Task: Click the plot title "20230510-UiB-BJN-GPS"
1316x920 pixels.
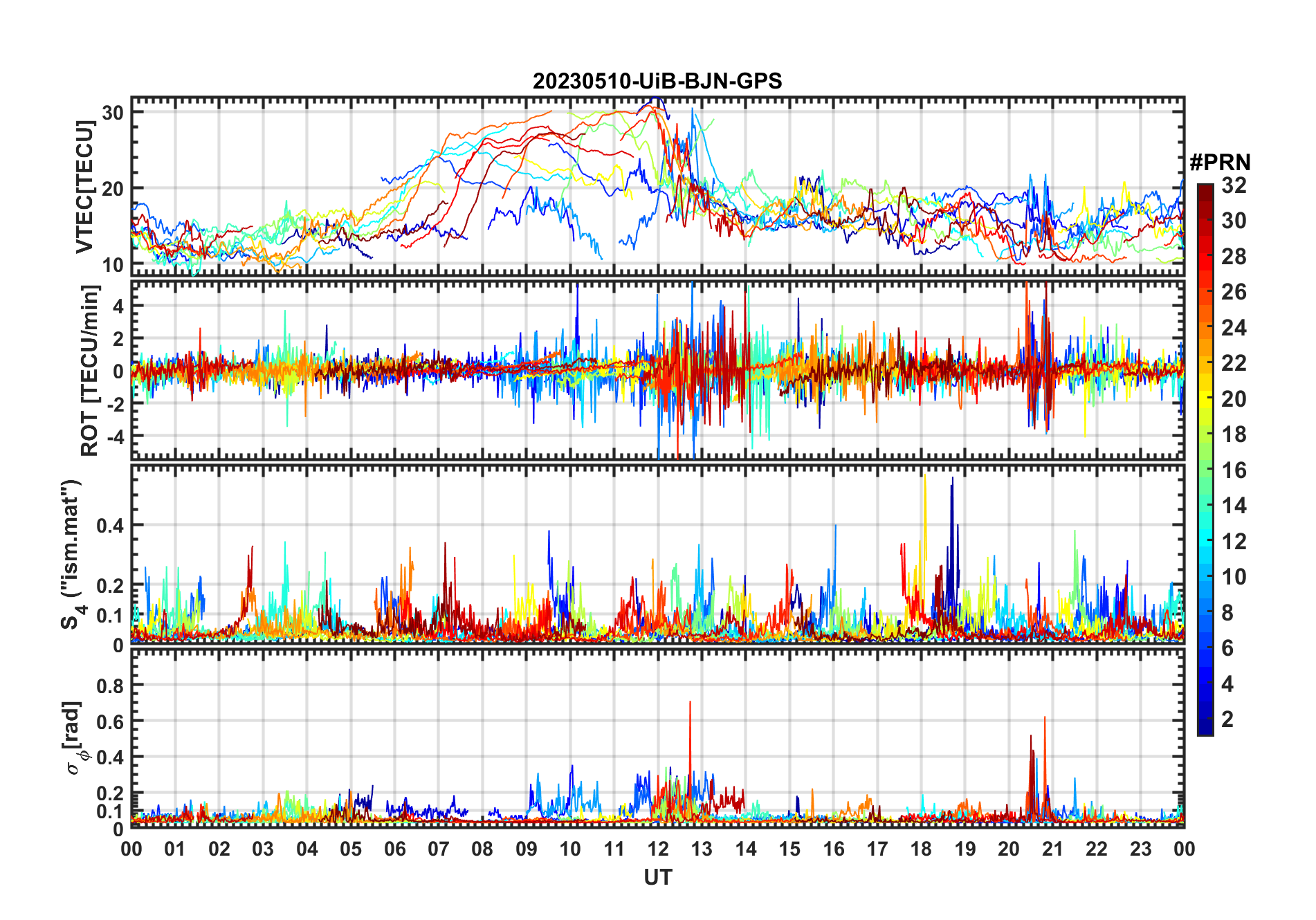Action: coord(657,82)
